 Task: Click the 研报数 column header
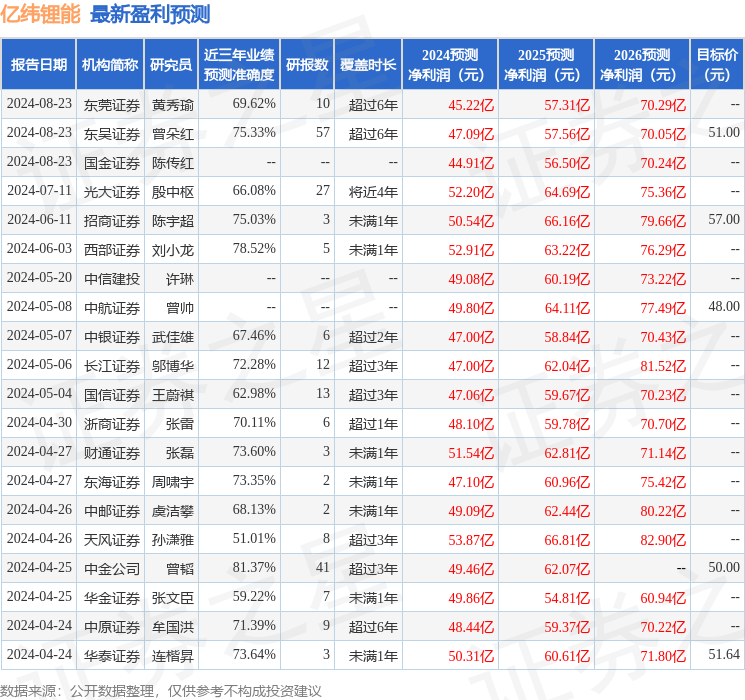pyautogui.click(x=307, y=65)
